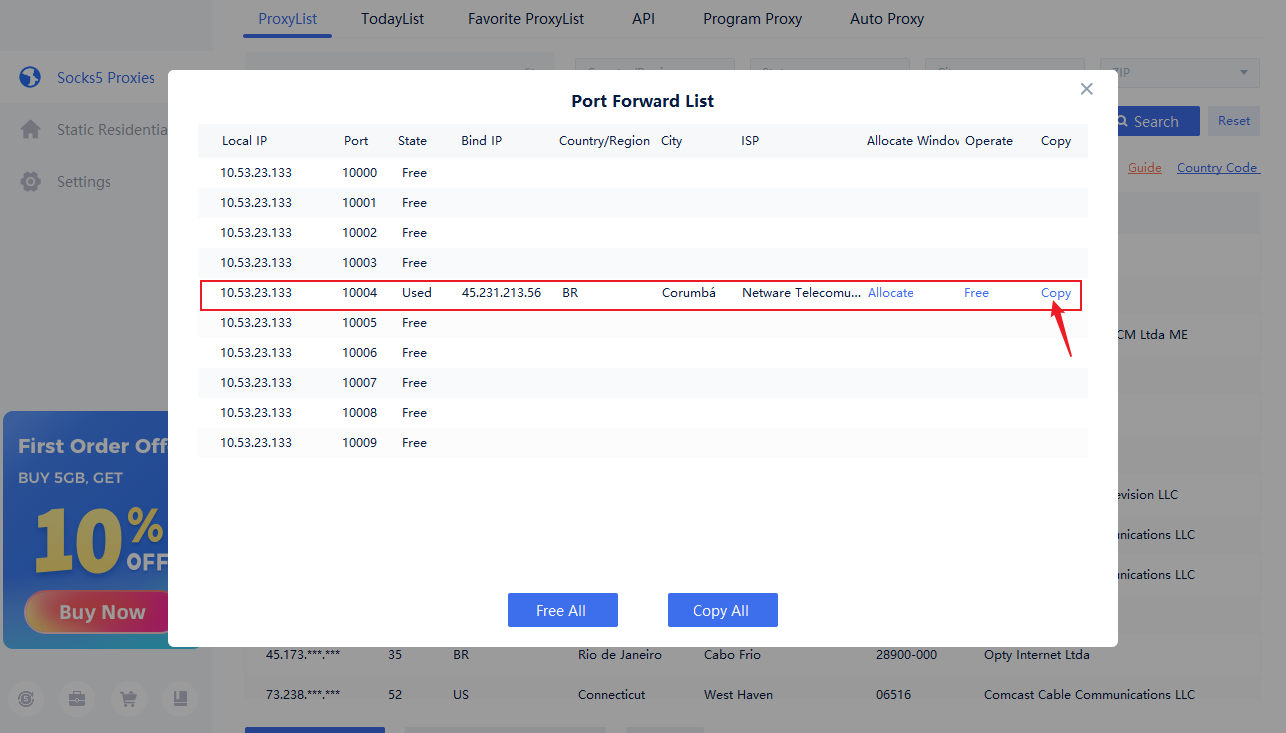Open the Country Code link

coord(1217,168)
